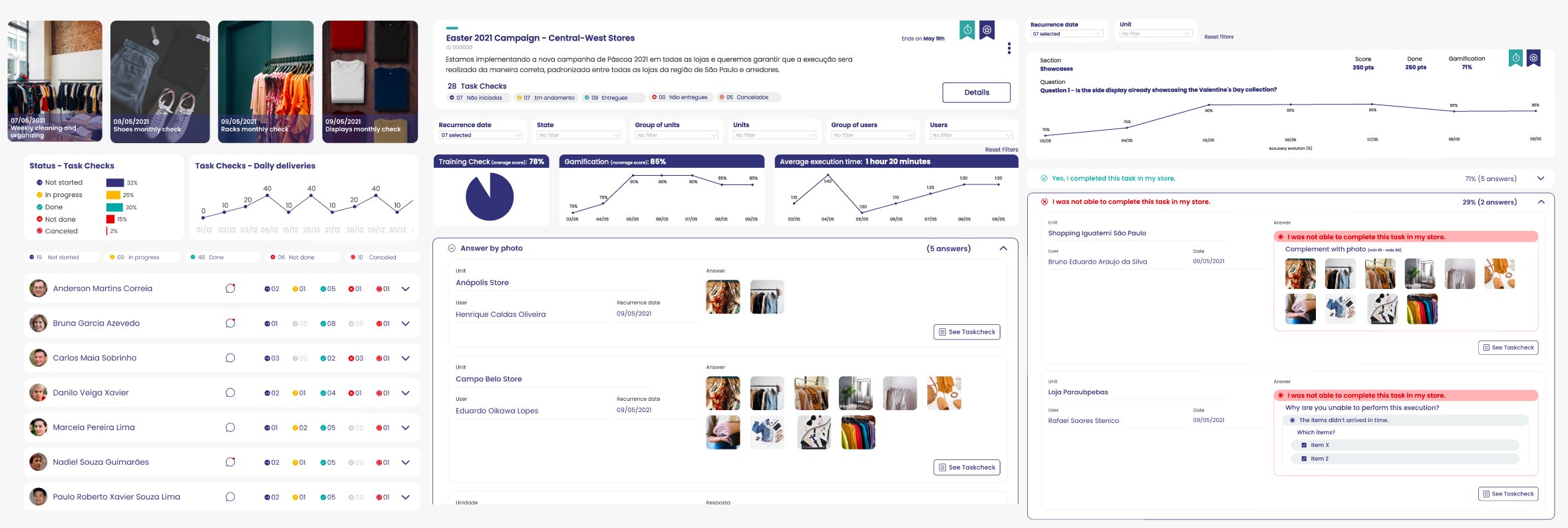The image size is (1568, 528).
Task: Uncheck the Item X checkbox
Action: click(1304, 445)
